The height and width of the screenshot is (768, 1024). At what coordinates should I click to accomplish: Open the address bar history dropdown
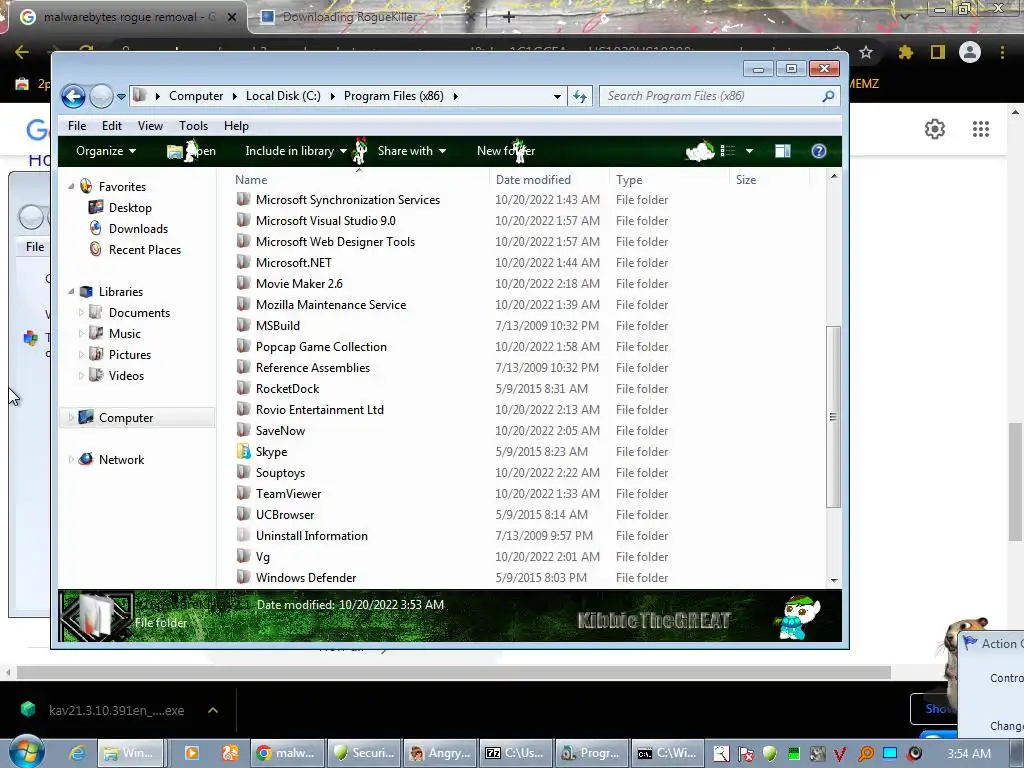point(557,97)
